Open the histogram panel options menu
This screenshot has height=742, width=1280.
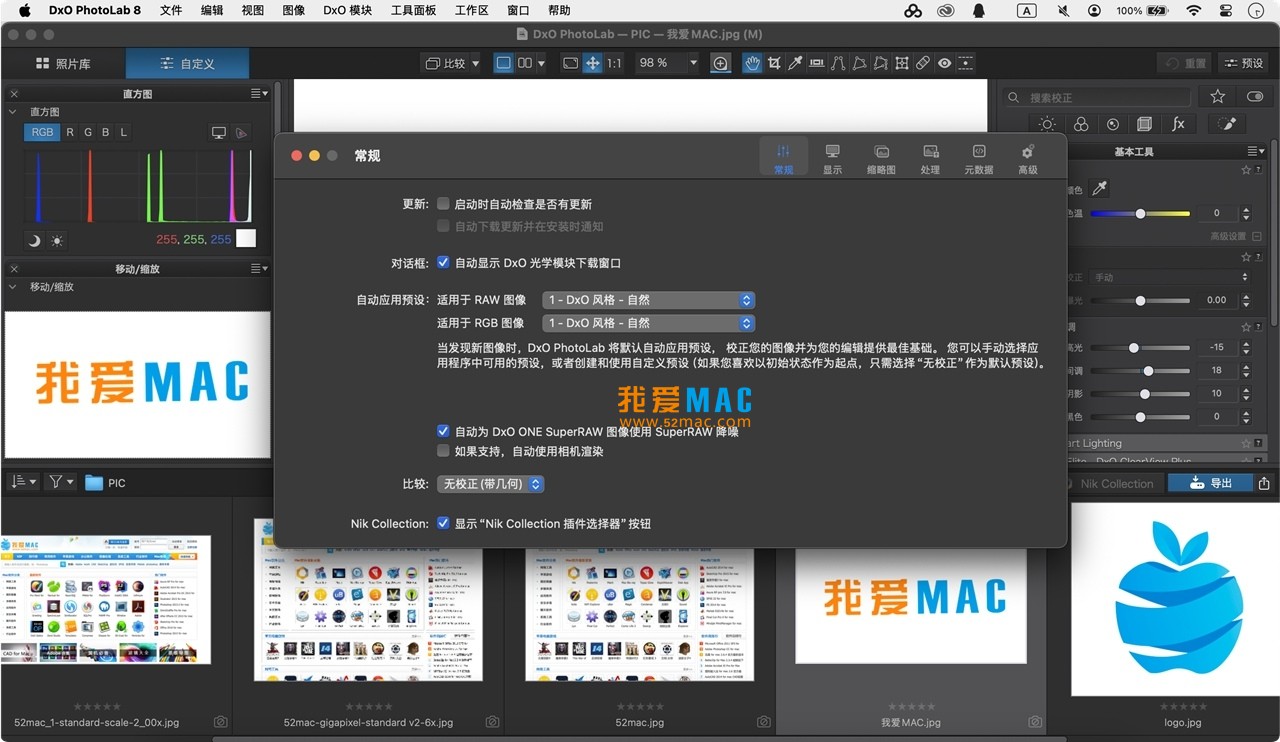click(x=259, y=94)
